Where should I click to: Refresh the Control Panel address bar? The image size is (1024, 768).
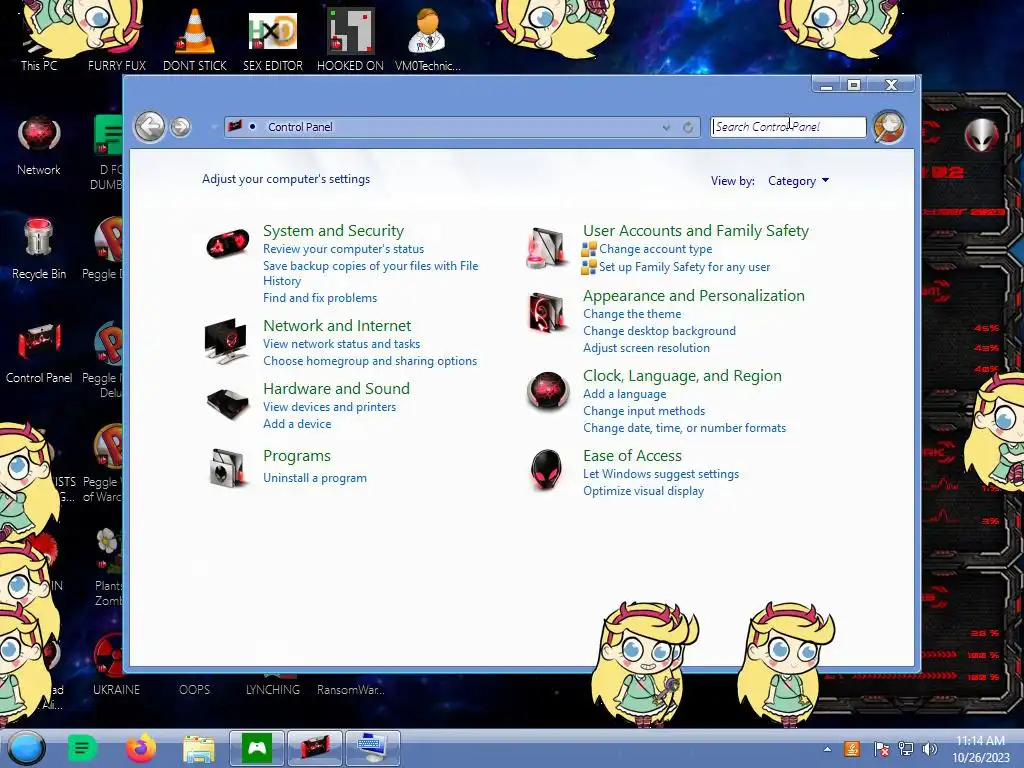click(x=688, y=127)
